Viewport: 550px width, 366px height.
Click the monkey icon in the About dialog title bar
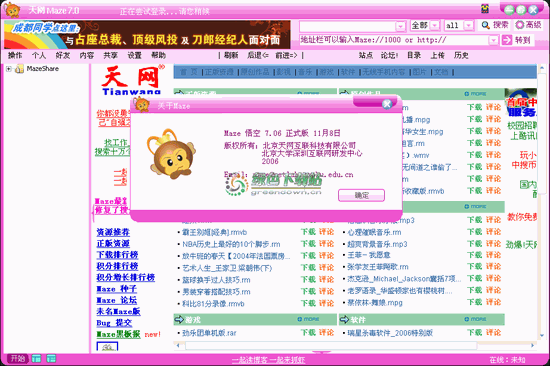pyautogui.click(x=142, y=105)
